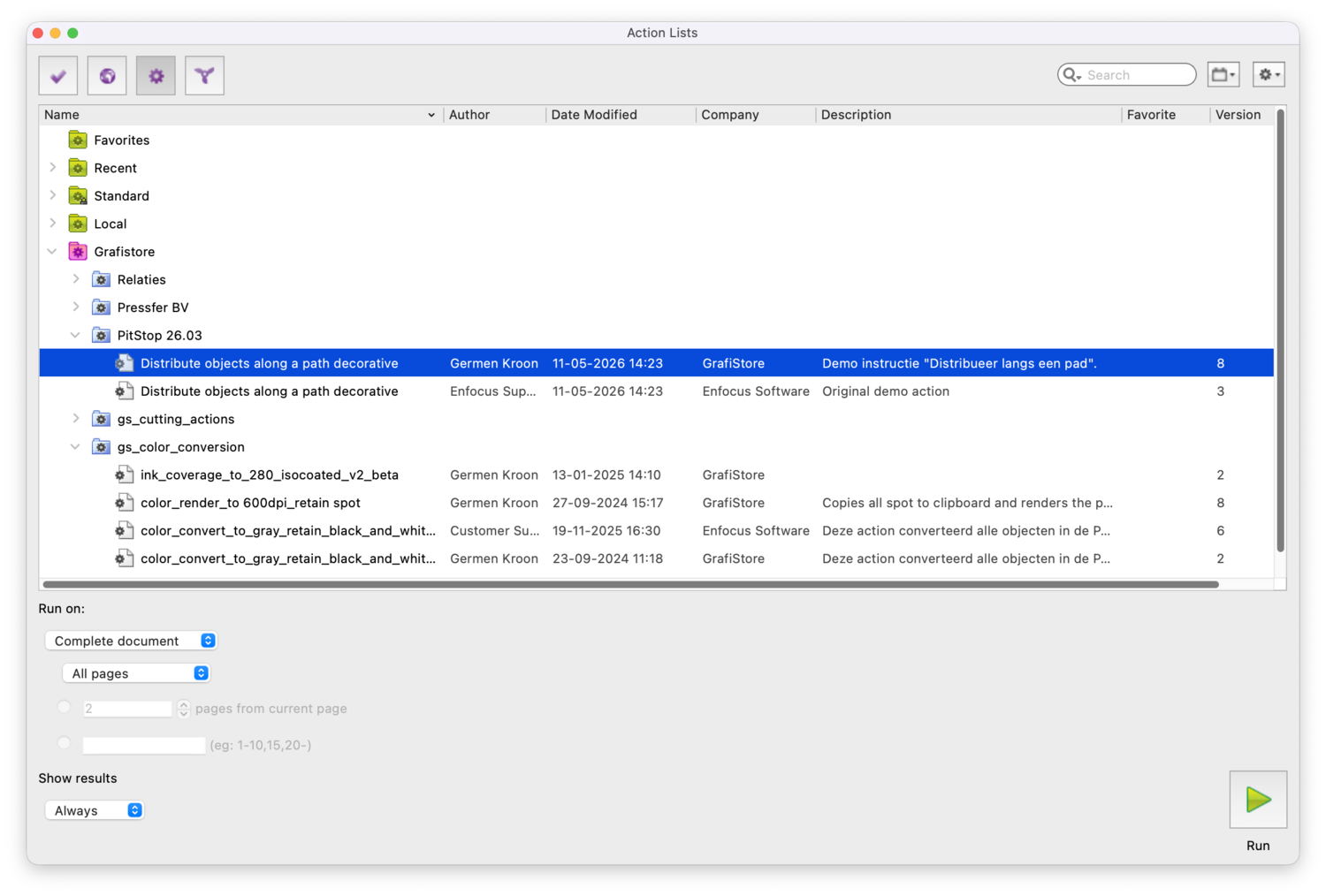Screen dimensions: 1326x896
Task: Sort by the Author column header
Action: (x=494, y=115)
